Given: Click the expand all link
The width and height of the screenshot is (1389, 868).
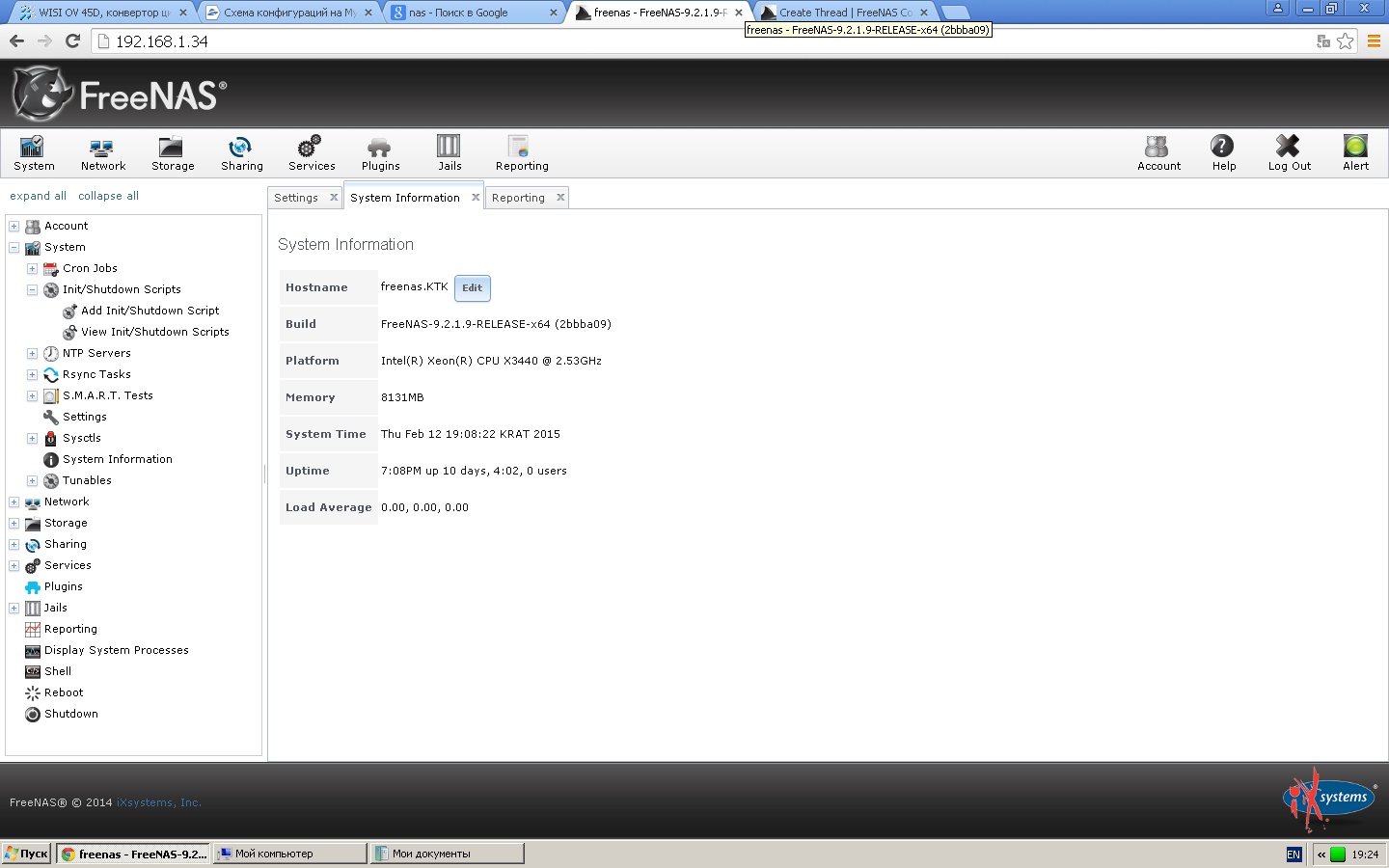Looking at the screenshot, I should tap(38, 196).
